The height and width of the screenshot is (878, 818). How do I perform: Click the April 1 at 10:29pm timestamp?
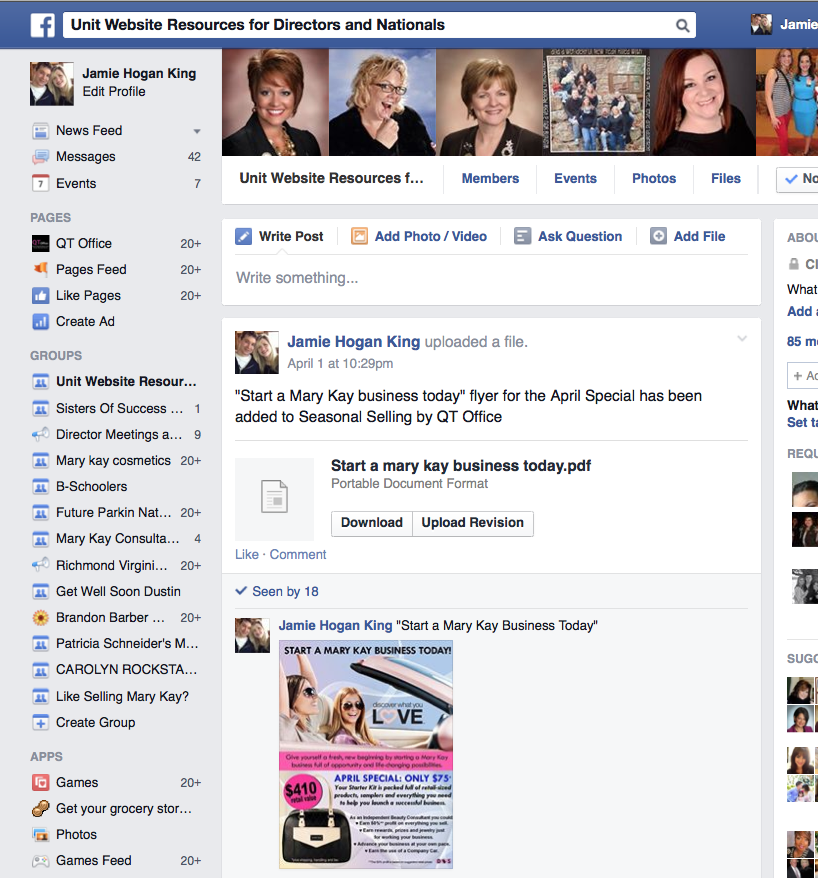pos(340,363)
